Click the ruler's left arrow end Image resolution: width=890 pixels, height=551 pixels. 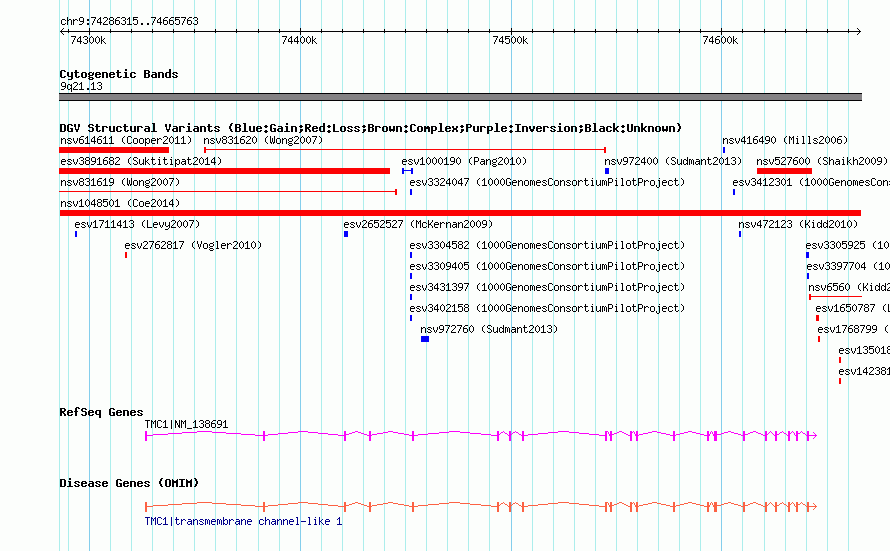pyautogui.click(x=62, y=31)
